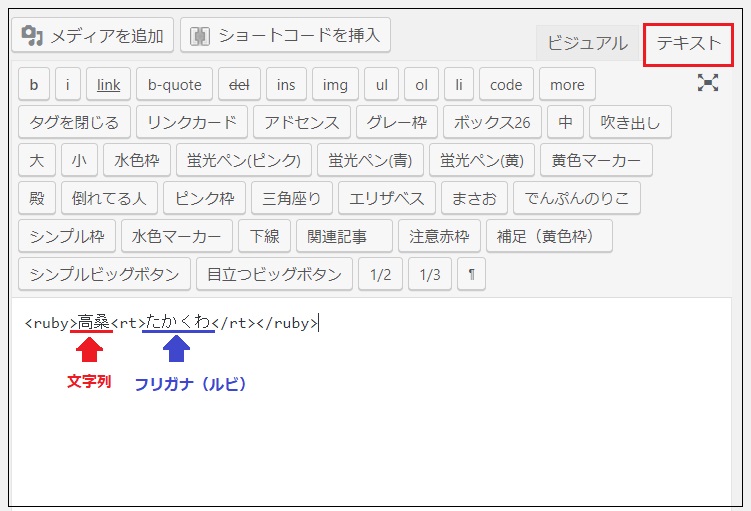This screenshot has width=751, height=511.
Task: Click the タグを閉じる button
Action: [74, 122]
